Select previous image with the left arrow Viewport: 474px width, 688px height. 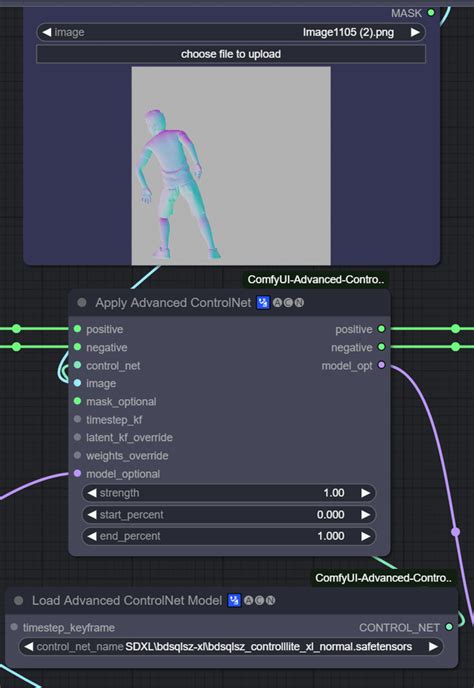(47, 32)
